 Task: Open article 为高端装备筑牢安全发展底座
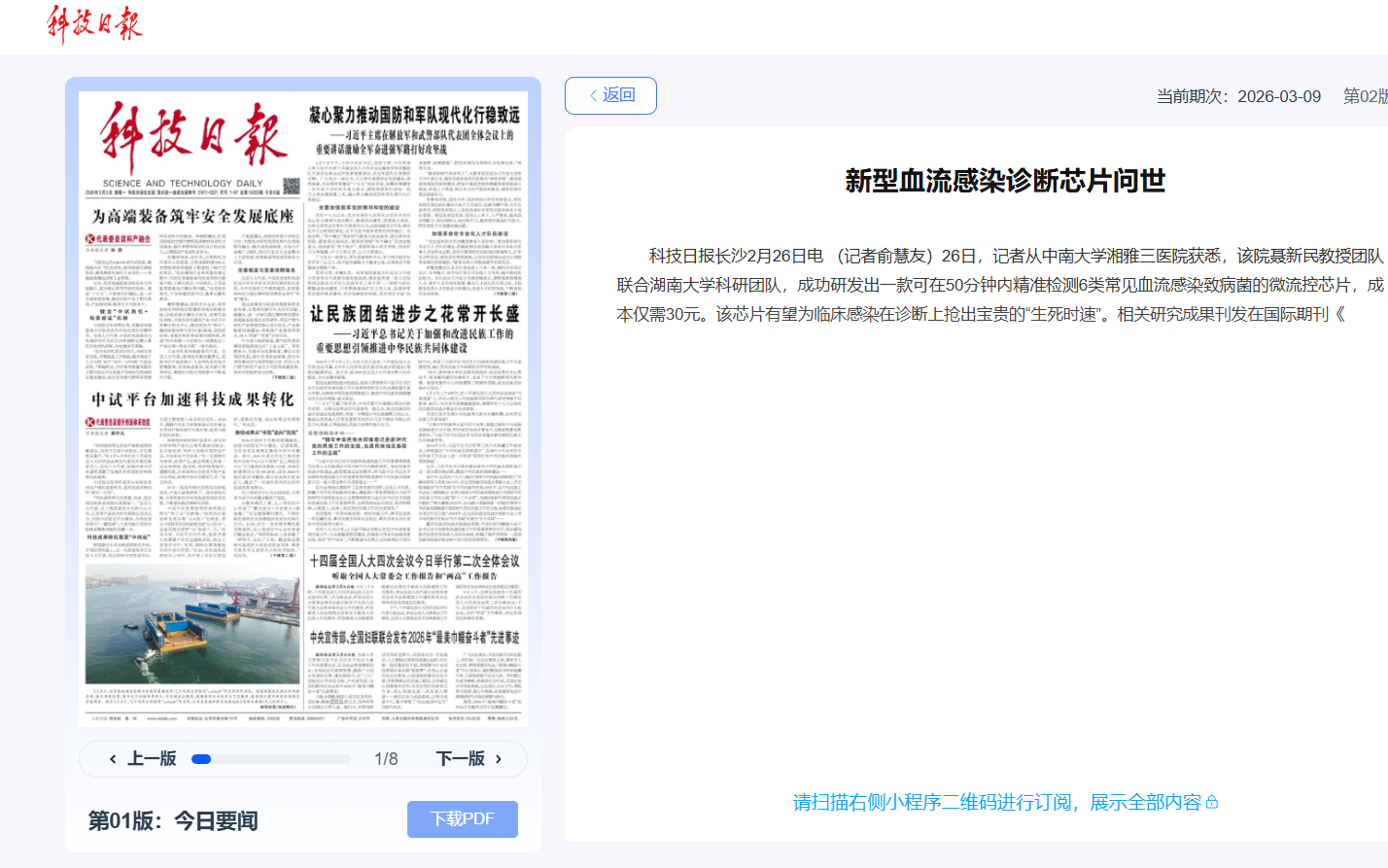coord(192,216)
